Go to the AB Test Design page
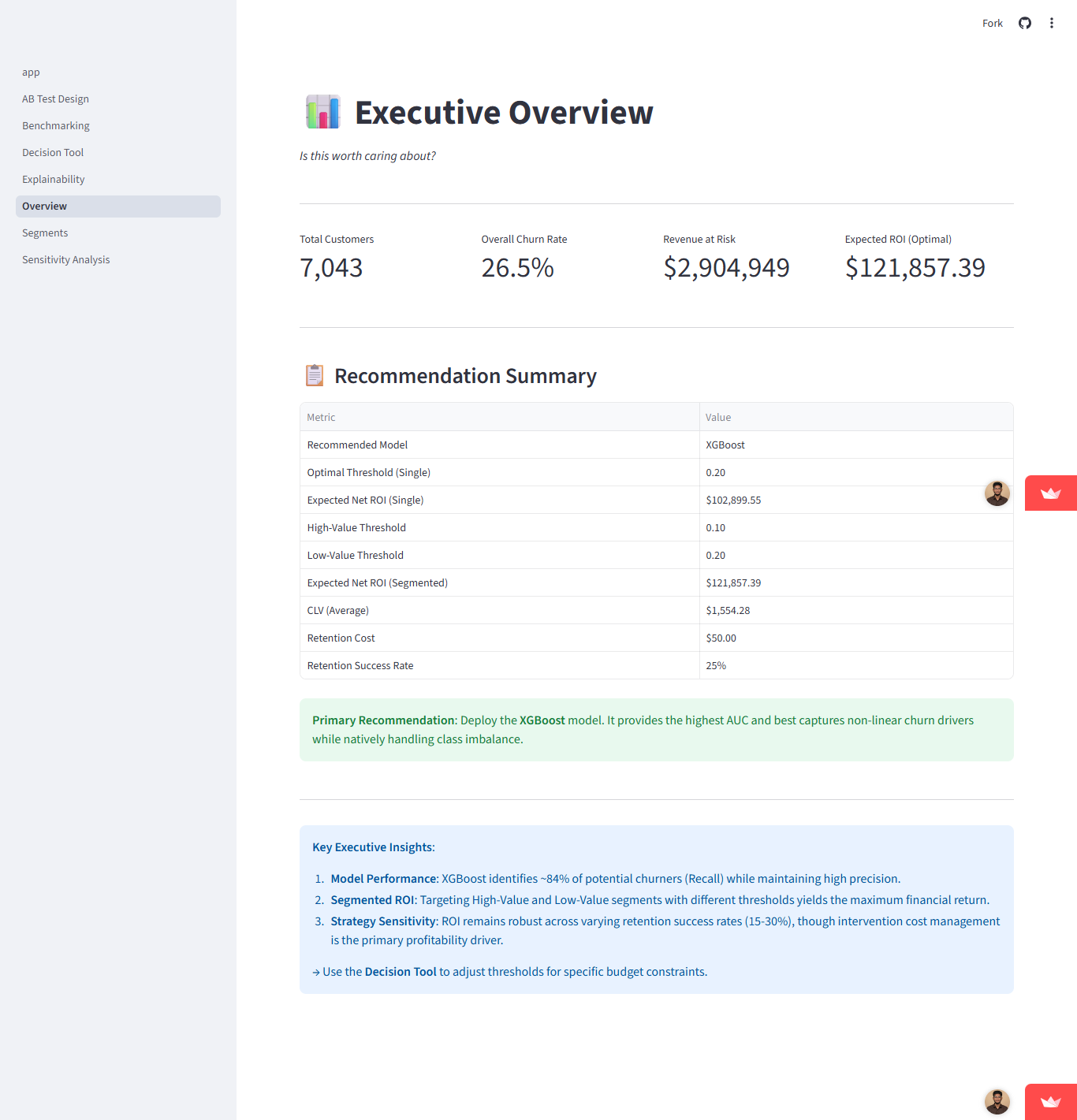This screenshot has width=1077, height=1120. (x=118, y=99)
